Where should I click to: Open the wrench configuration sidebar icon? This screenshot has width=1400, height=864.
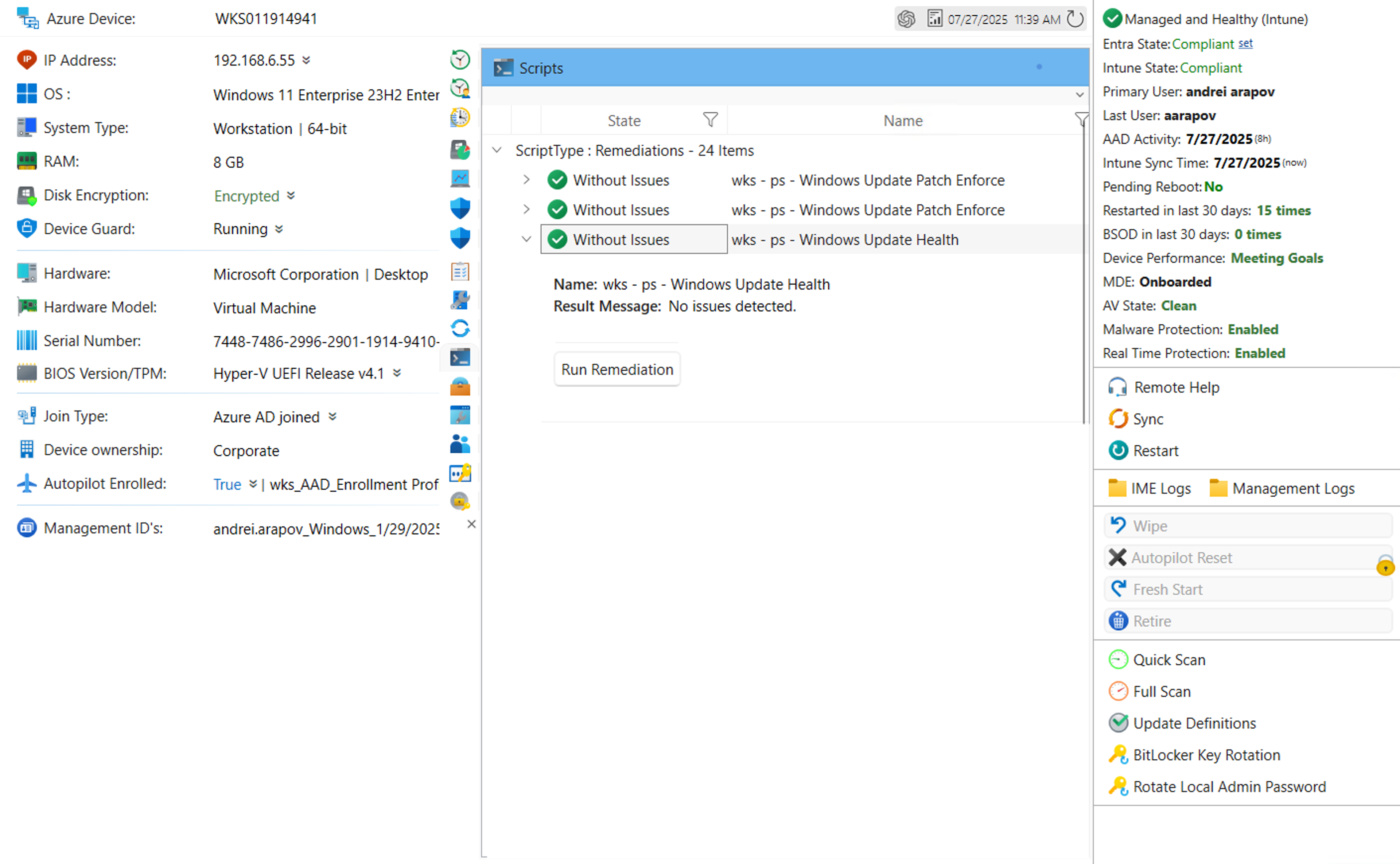tap(460, 300)
